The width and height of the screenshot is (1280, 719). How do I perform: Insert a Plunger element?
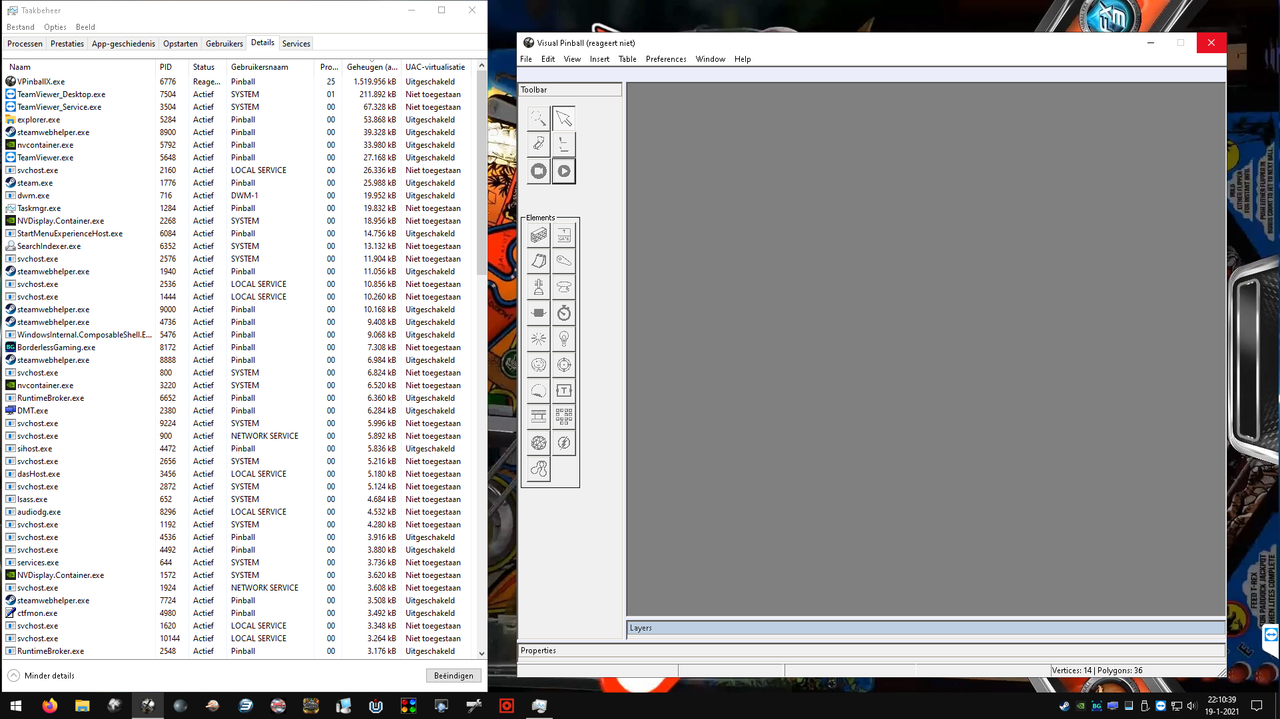[x=539, y=287]
